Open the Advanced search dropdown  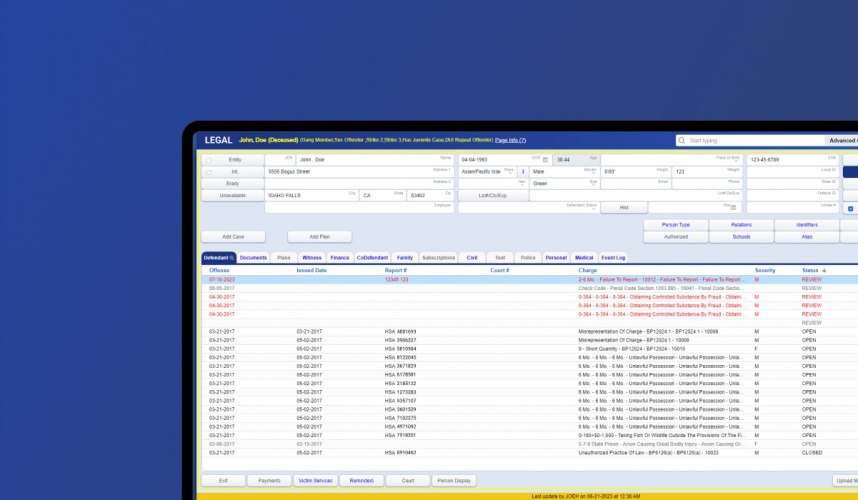[842, 141]
